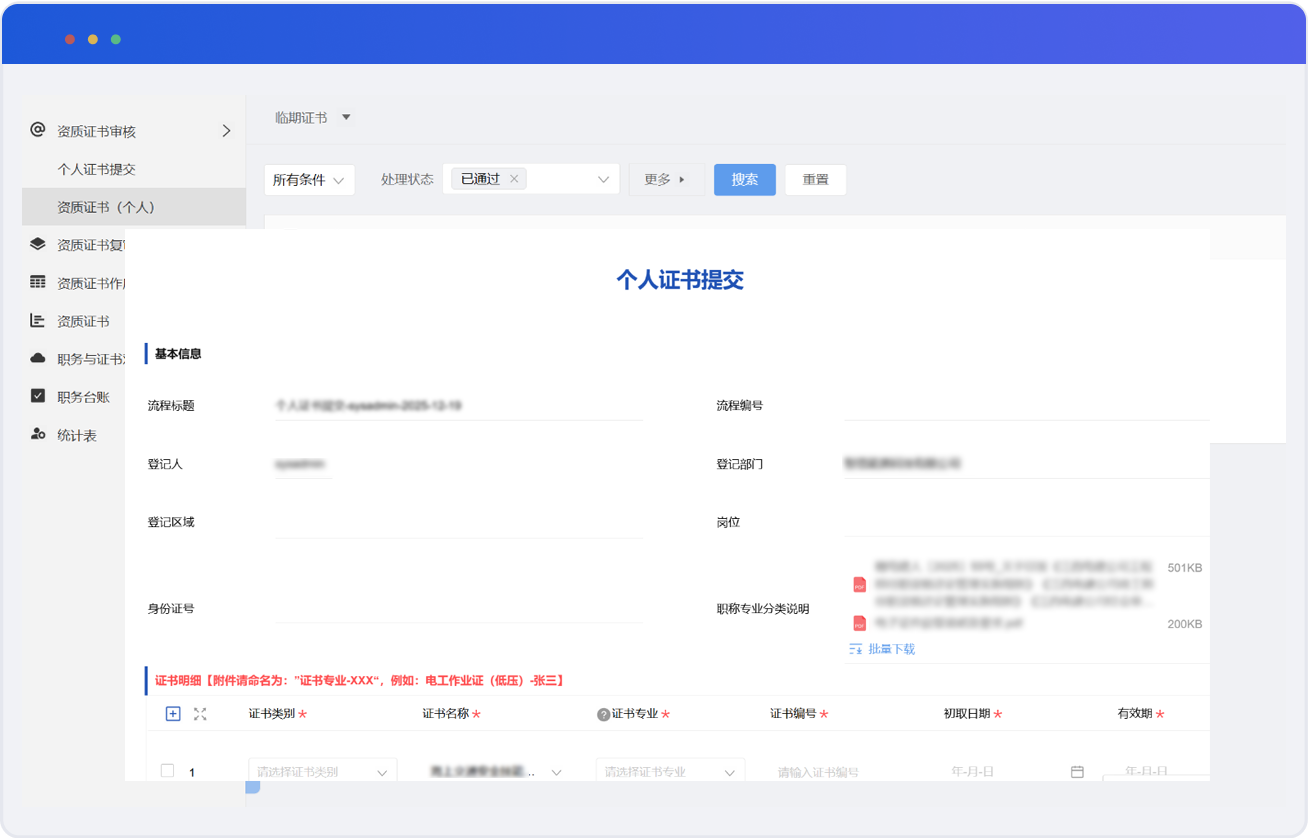Screen dimensions: 1308x838
Task: Check the checkbox for row 1
Action: click(168, 771)
